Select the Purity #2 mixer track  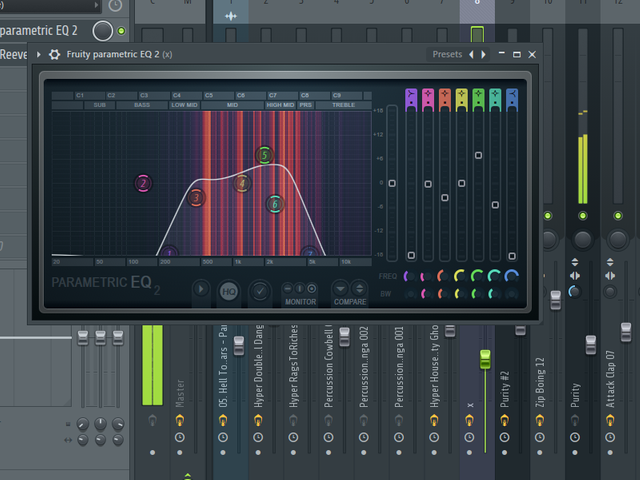pyautogui.click(x=504, y=389)
